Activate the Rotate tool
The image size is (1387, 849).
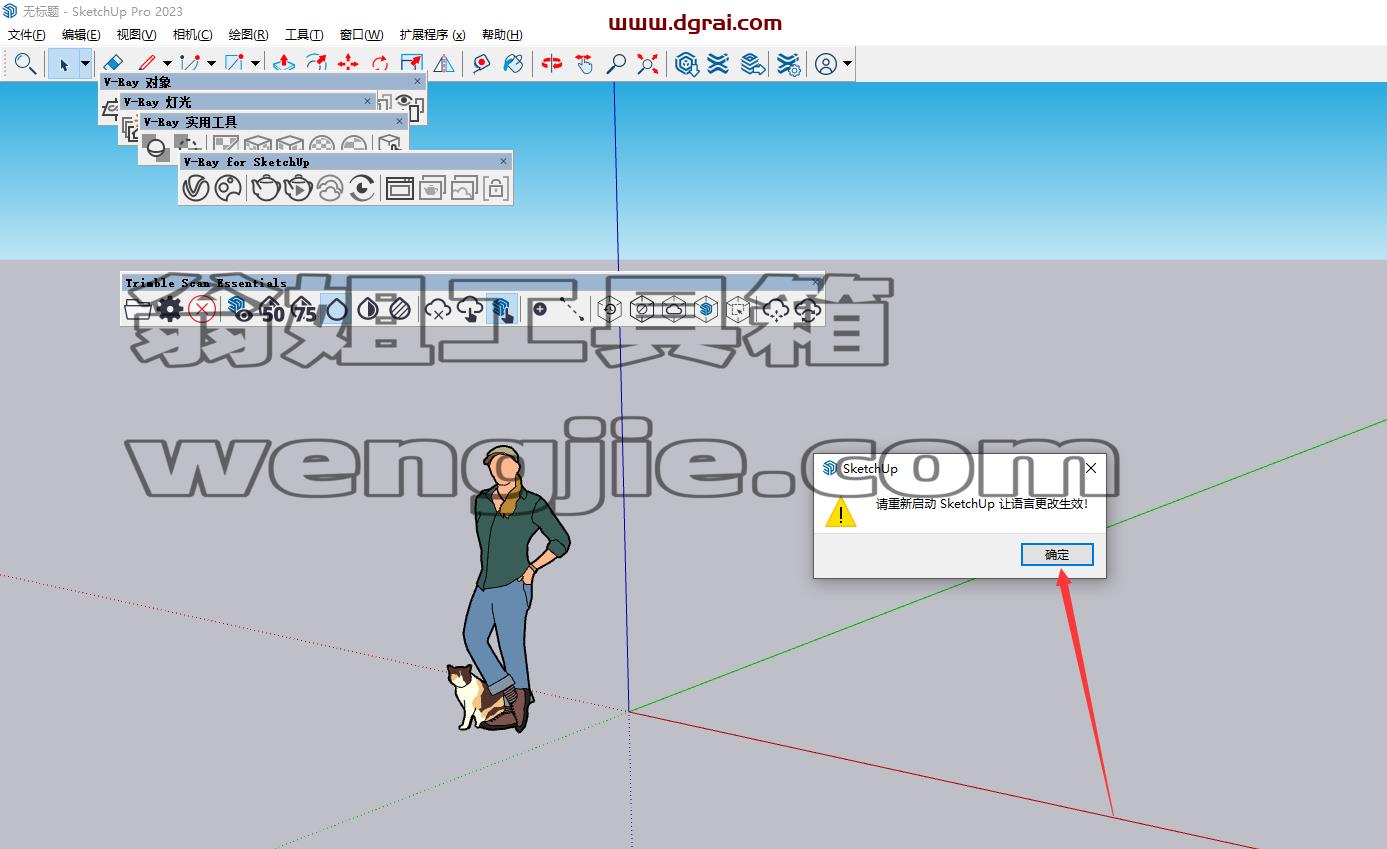380,63
